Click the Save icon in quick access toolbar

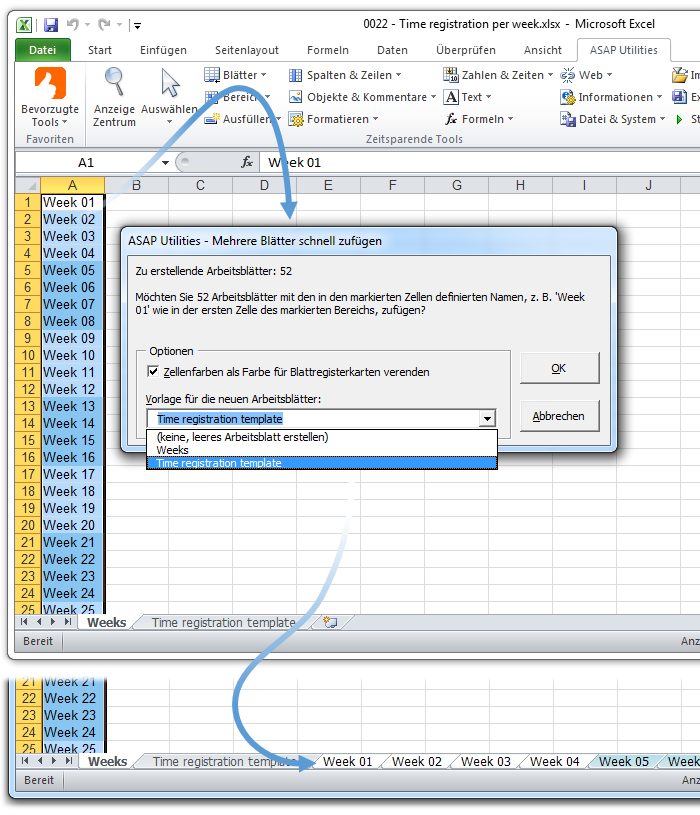coord(50,24)
